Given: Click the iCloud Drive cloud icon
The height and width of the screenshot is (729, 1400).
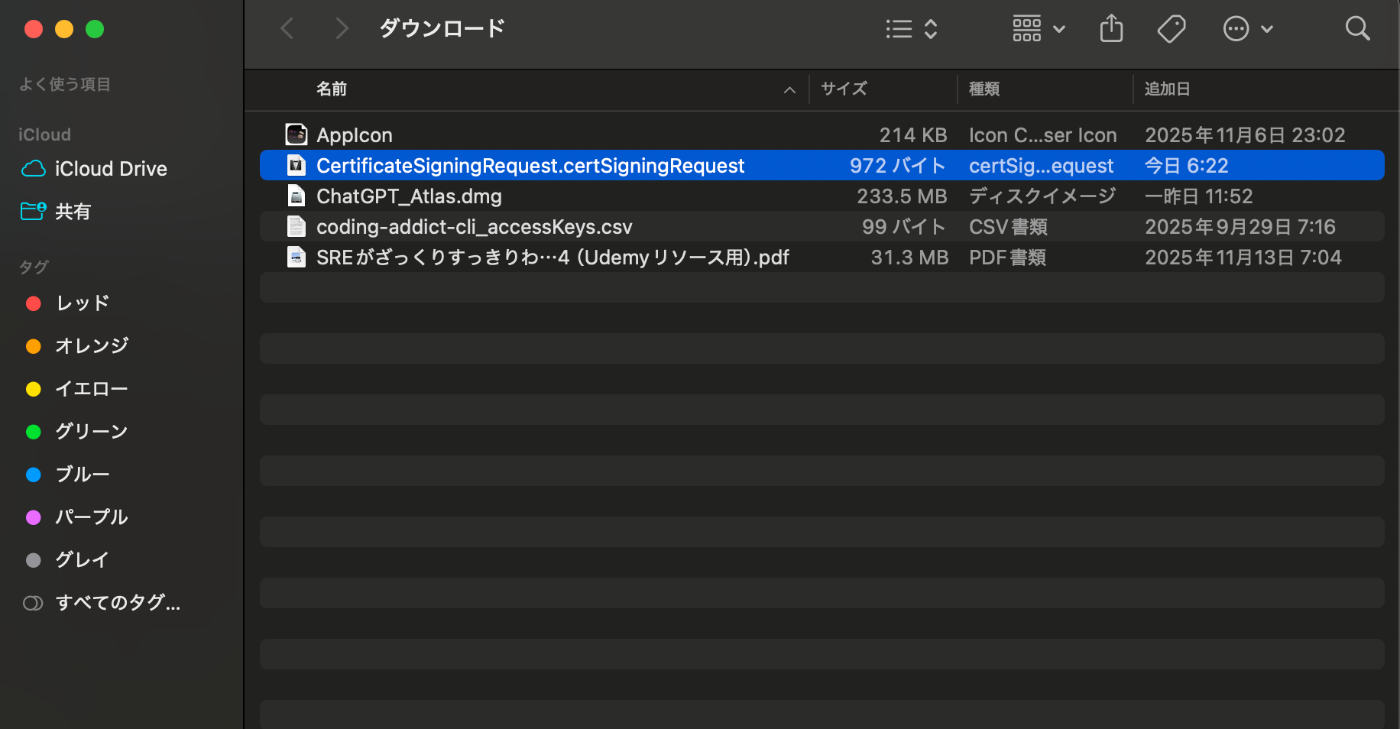Looking at the screenshot, I should click(x=33, y=169).
